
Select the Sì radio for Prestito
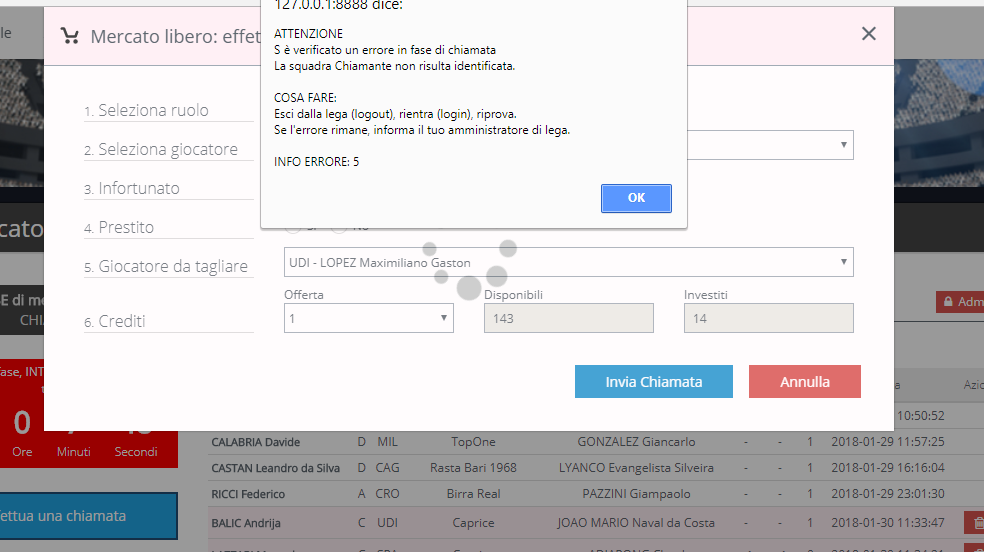click(295, 228)
